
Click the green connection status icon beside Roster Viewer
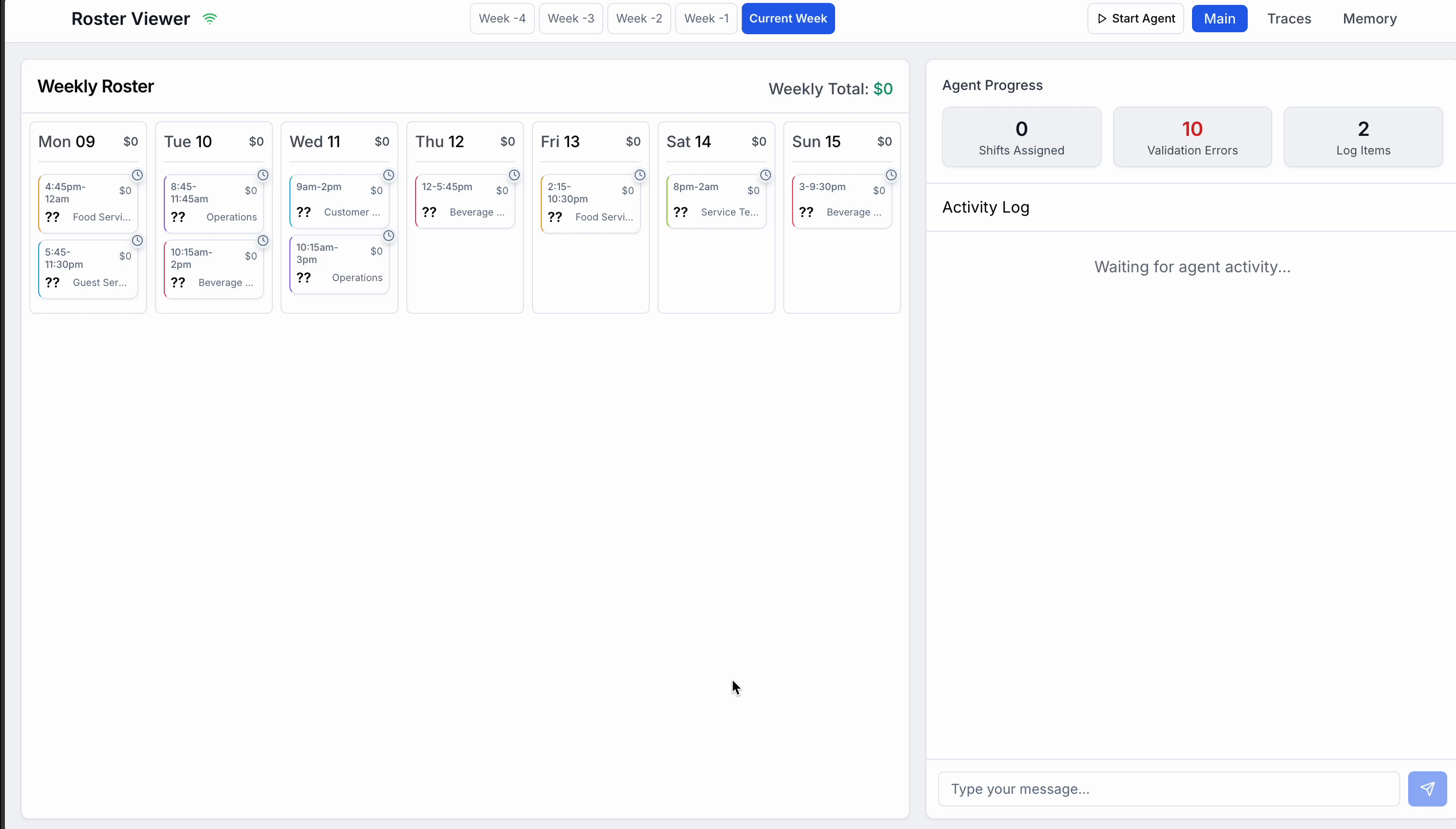point(210,18)
